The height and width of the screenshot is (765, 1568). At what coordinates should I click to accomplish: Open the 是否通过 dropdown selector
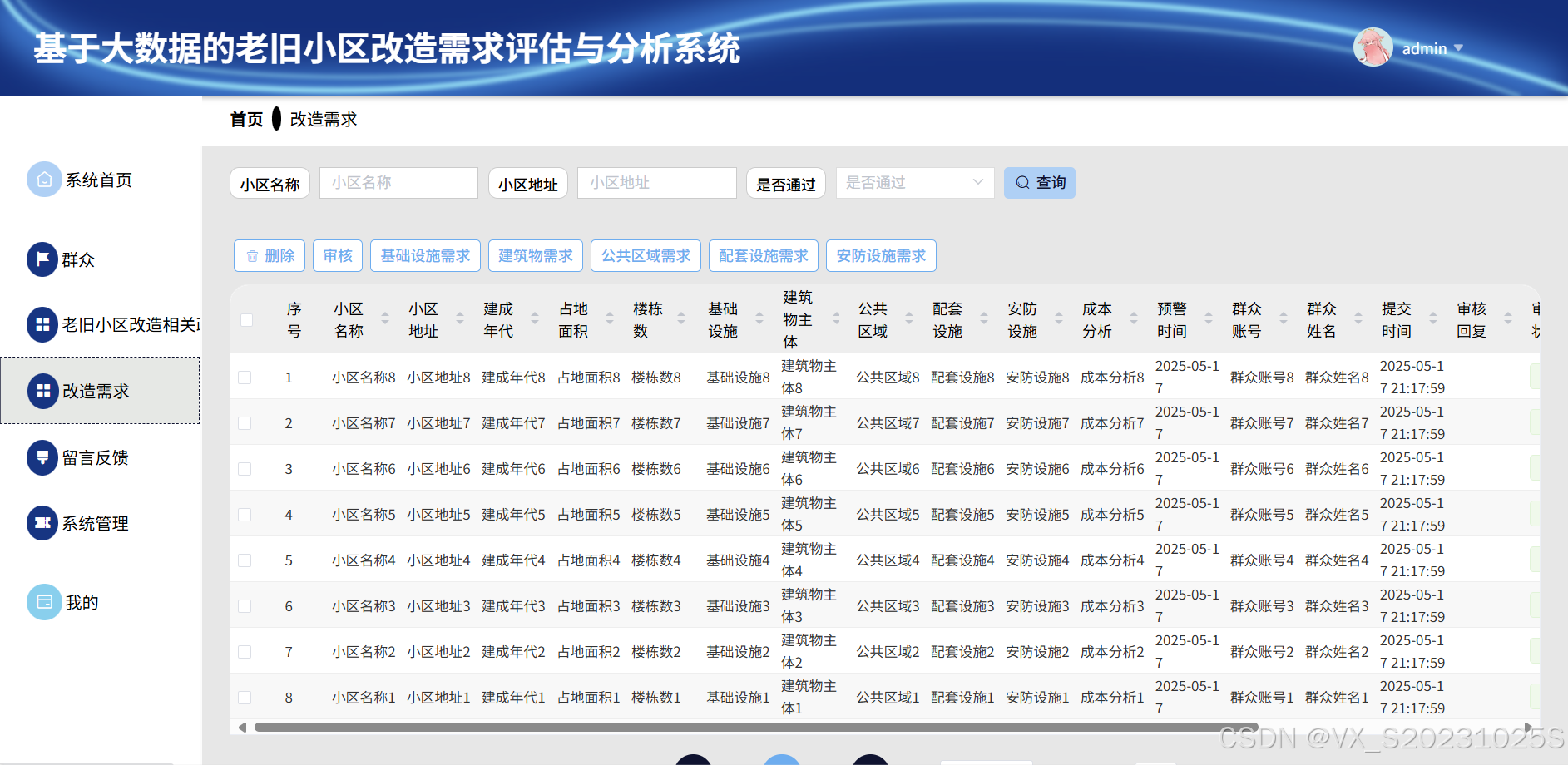[915, 183]
